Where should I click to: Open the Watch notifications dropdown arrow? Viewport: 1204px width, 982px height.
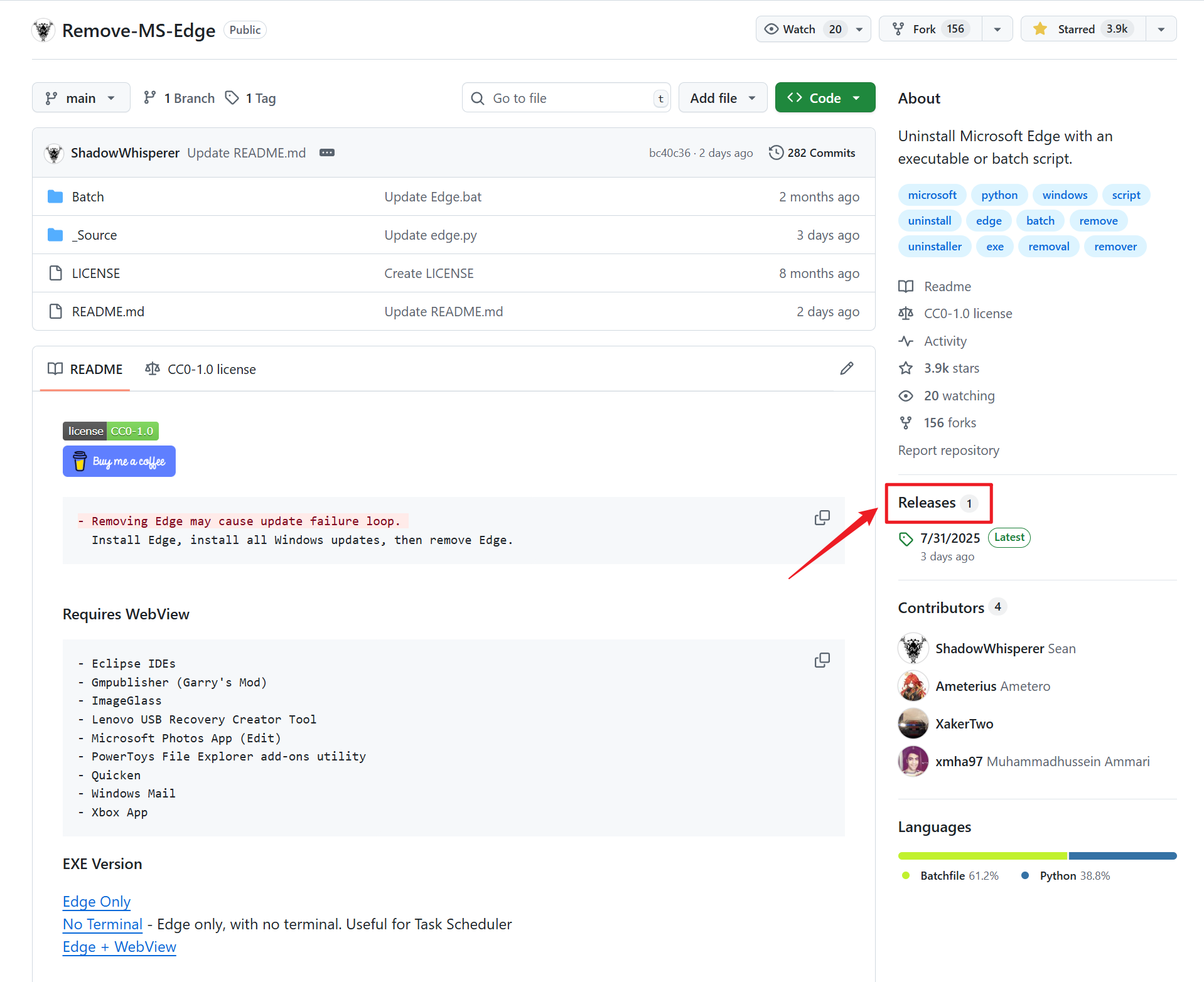(859, 29)
